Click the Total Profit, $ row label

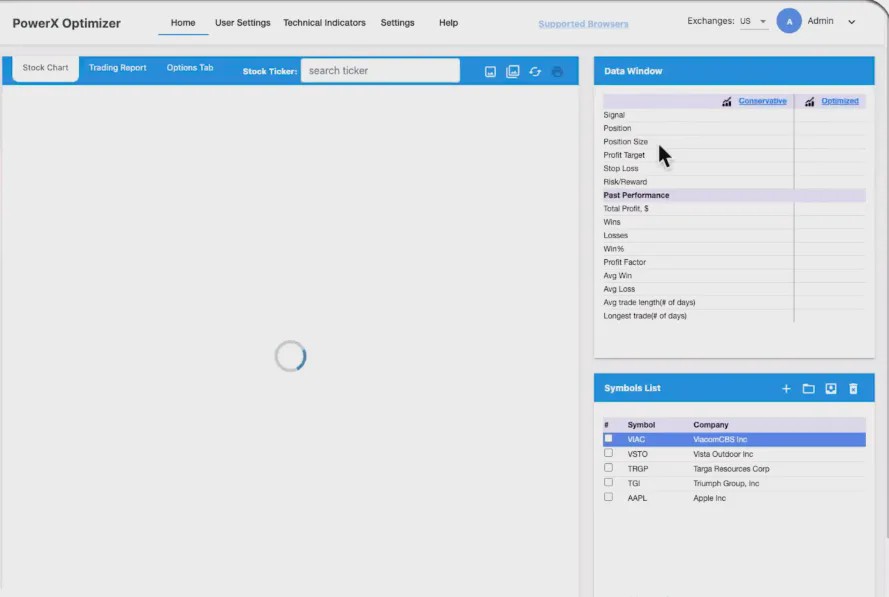[x=626, y=209]
